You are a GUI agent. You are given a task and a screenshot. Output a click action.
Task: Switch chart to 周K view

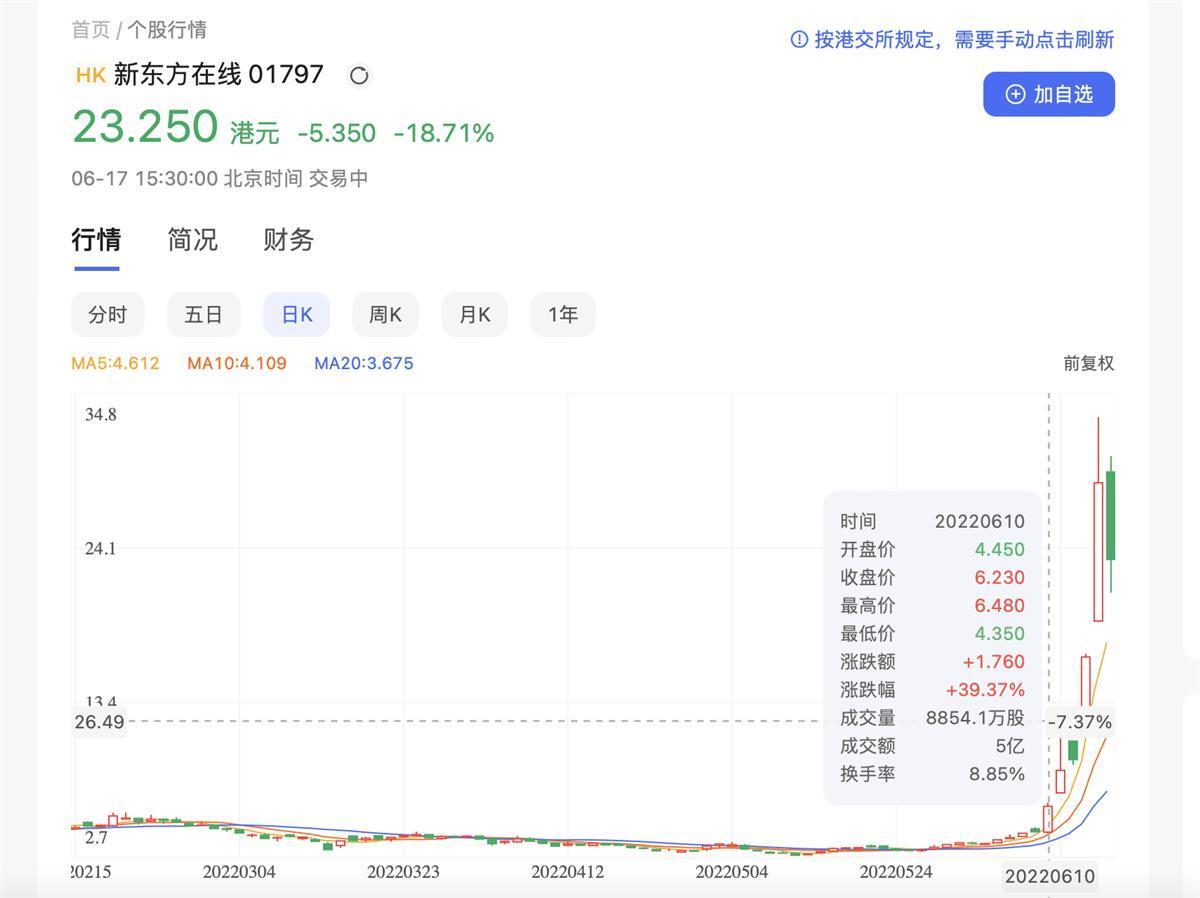click(385, 315)
